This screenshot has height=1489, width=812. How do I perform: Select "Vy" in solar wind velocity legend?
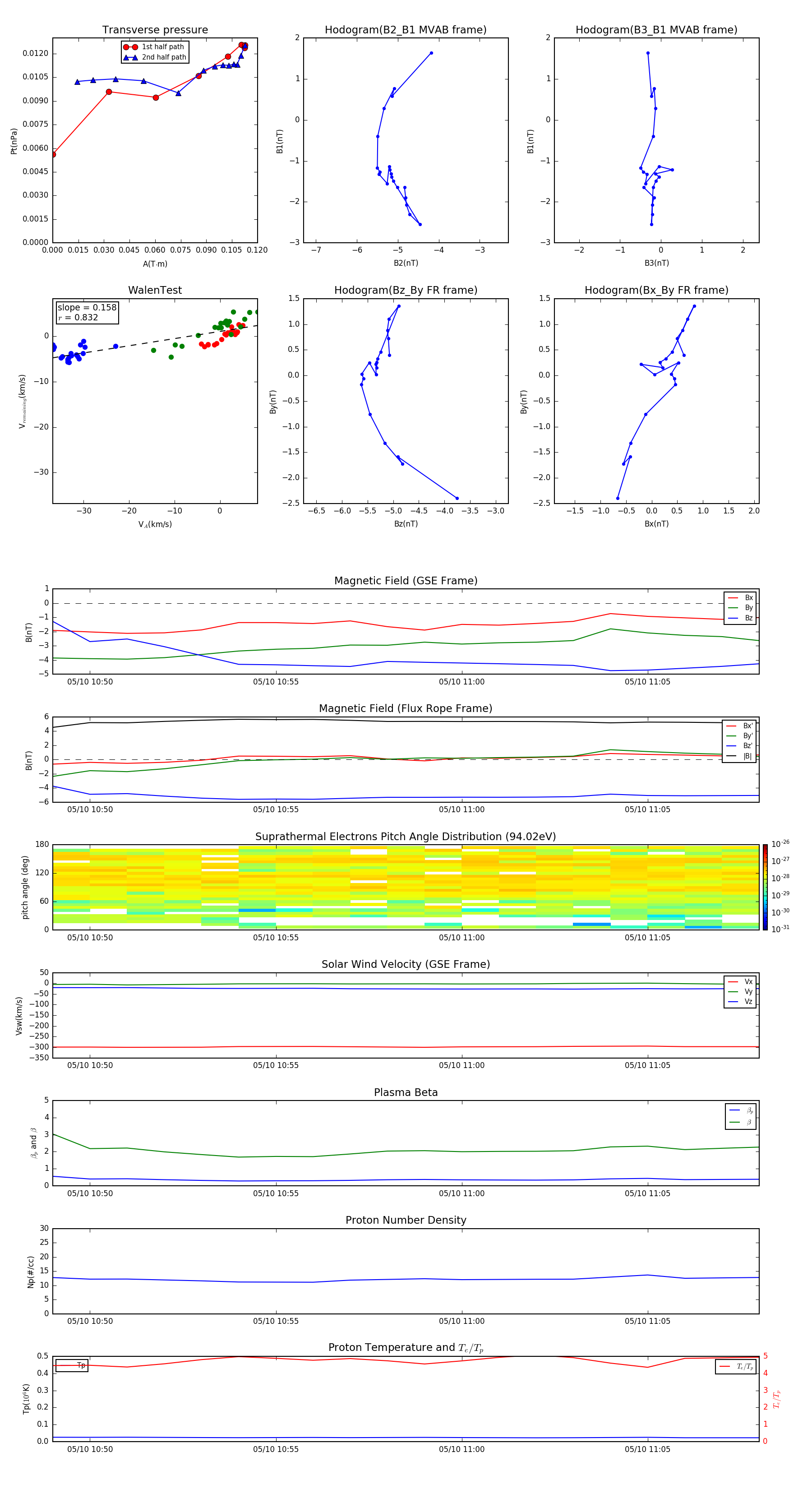(x=740, y=991)
